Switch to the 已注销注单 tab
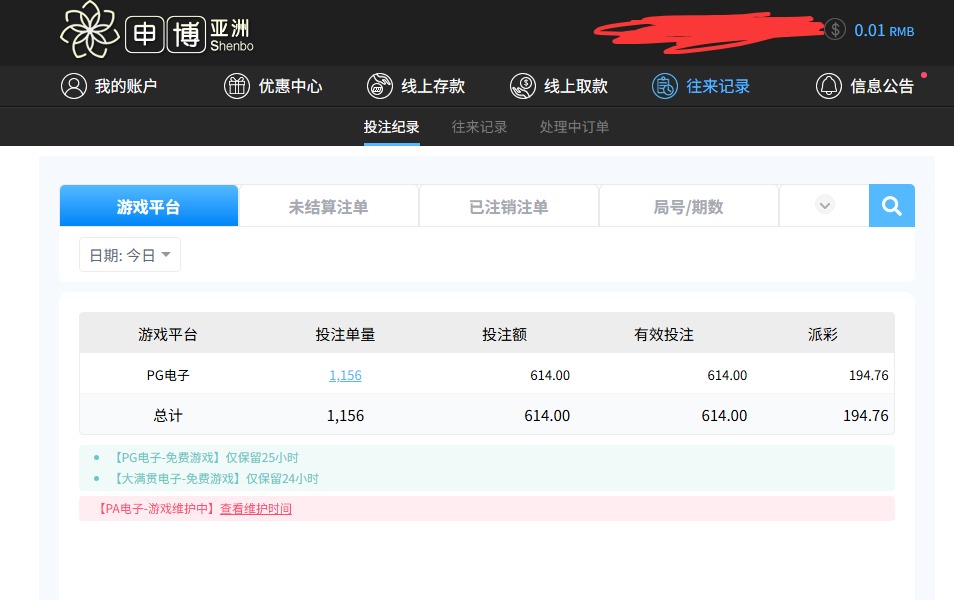The width and height of the screenshot is (954, 600). pyautogui.click(x=508, y=207)
